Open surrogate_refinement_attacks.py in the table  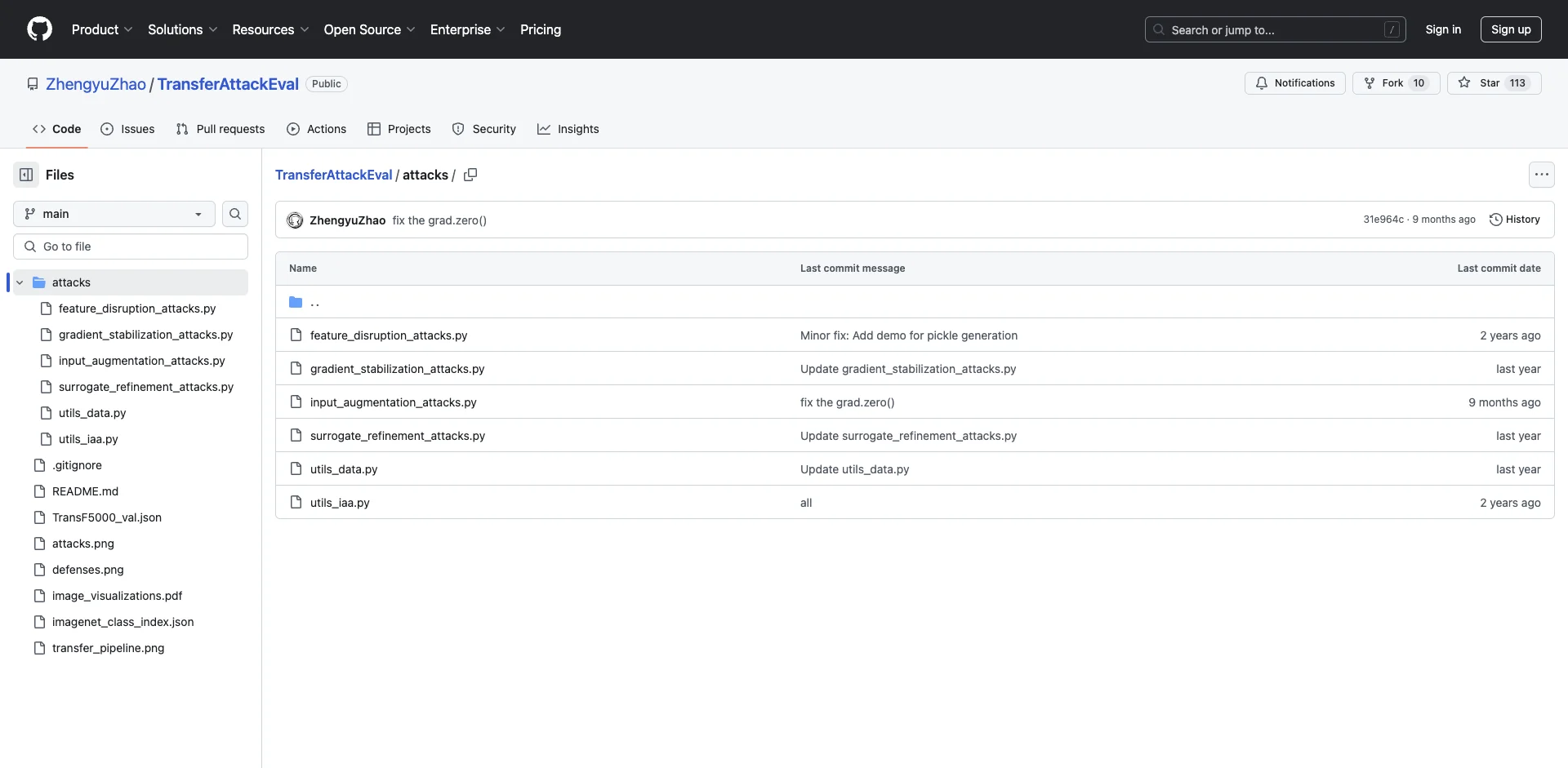pyautogui.click(x=398, y=436)
